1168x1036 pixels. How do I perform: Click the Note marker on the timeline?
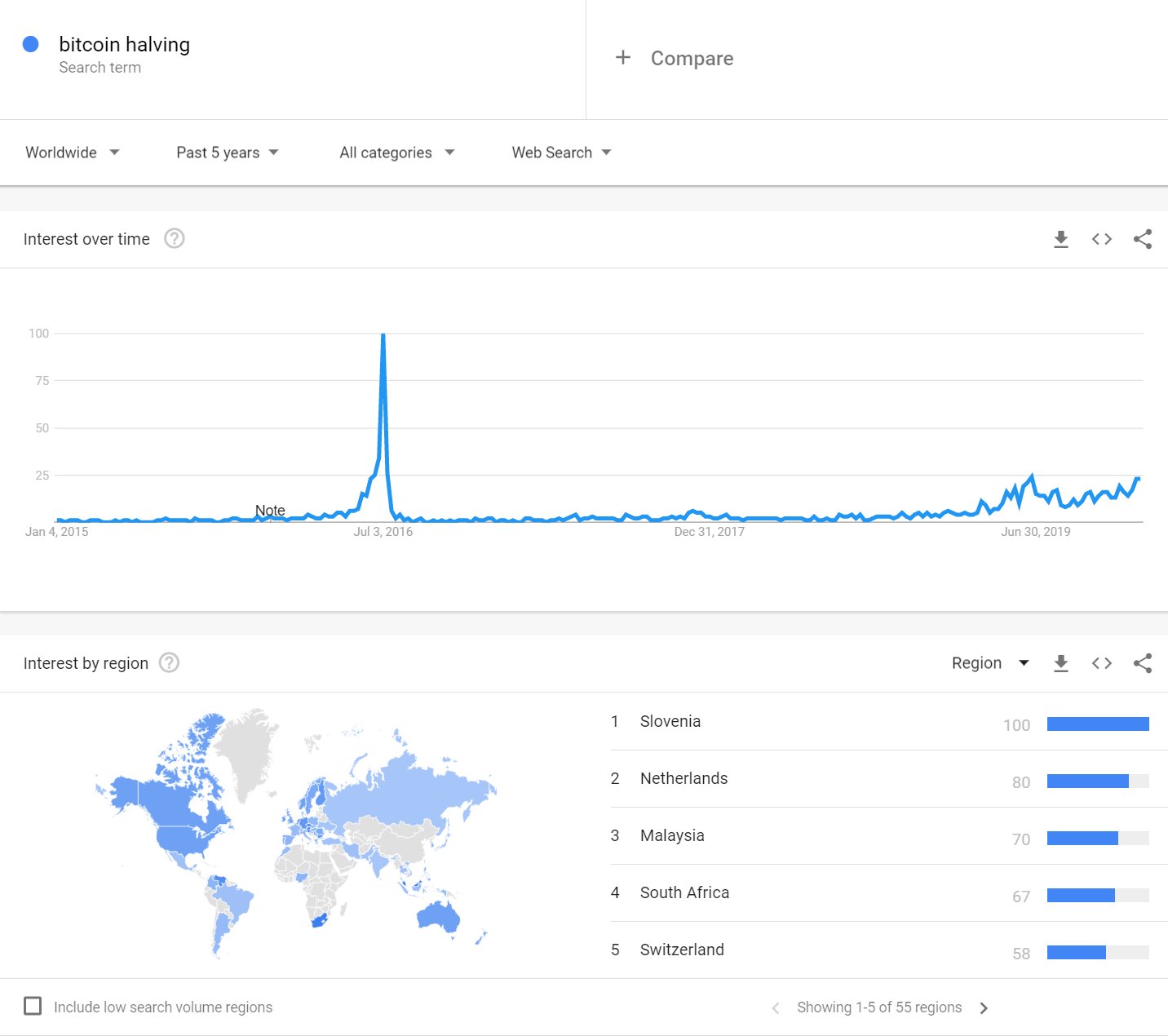(x=270, y=511)
